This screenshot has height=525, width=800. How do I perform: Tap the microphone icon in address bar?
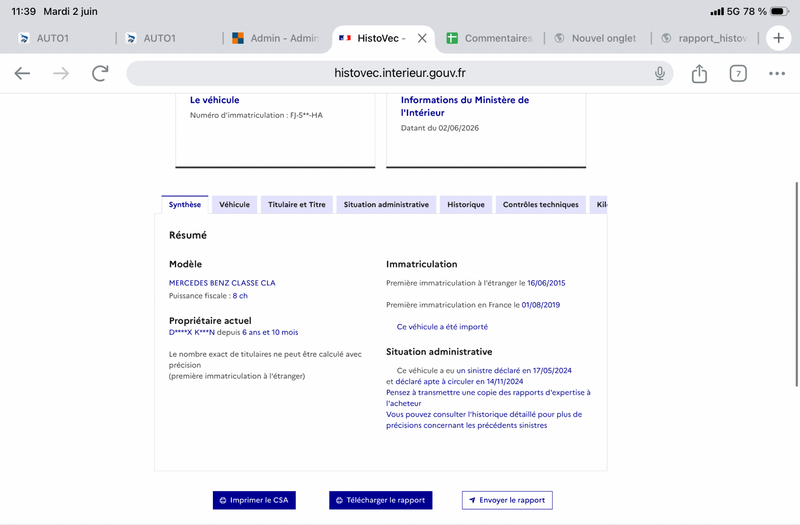click(660, 73)
